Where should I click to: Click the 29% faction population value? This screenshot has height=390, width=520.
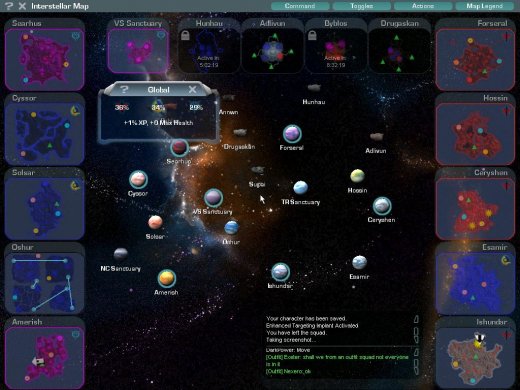pyautogui.click(x=196, y=107)
